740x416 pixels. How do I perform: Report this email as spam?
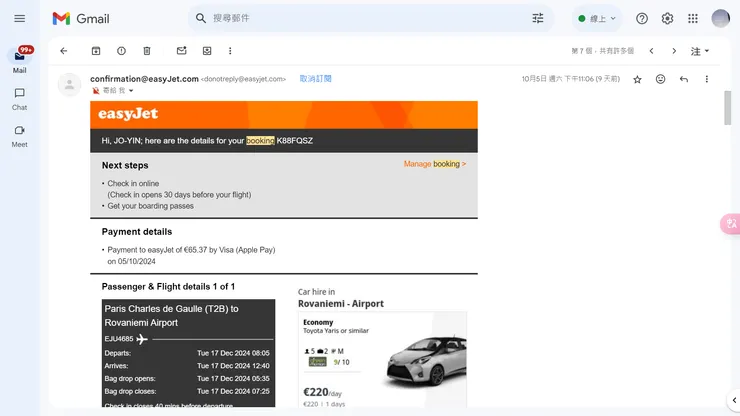(x=121, y=51)
